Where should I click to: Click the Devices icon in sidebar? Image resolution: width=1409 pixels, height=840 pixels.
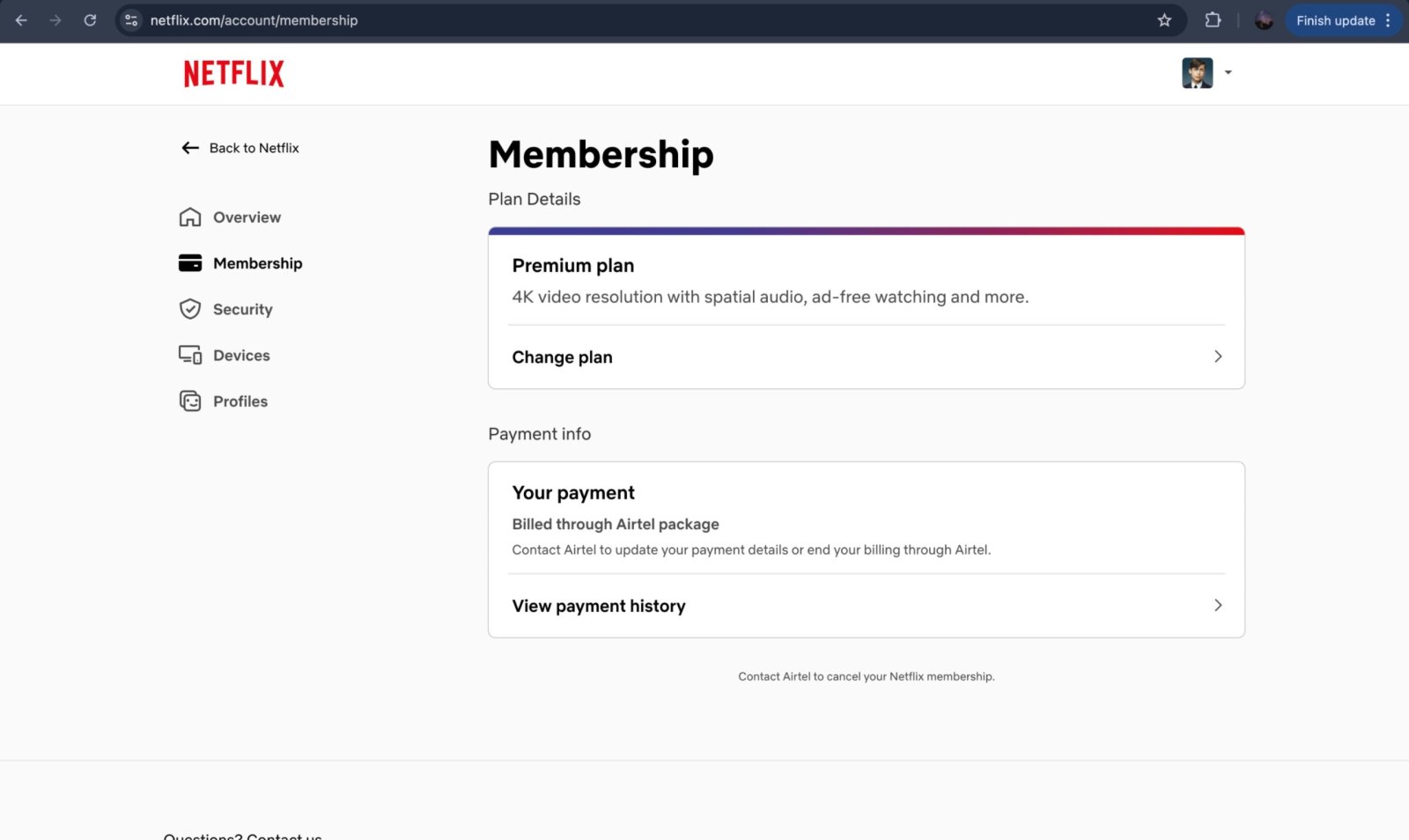pyautogui.click(x=190, y=355)
